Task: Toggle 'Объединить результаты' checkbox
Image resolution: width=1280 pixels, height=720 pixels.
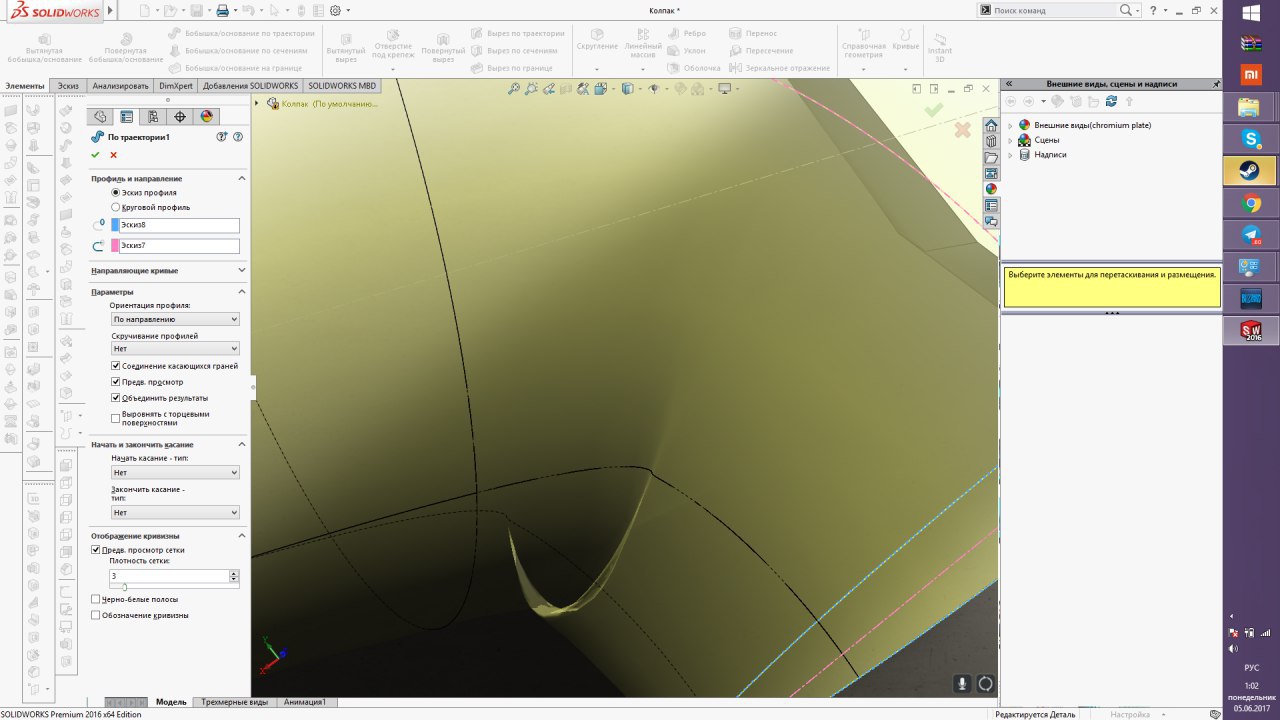Action: tap(116, 398)
